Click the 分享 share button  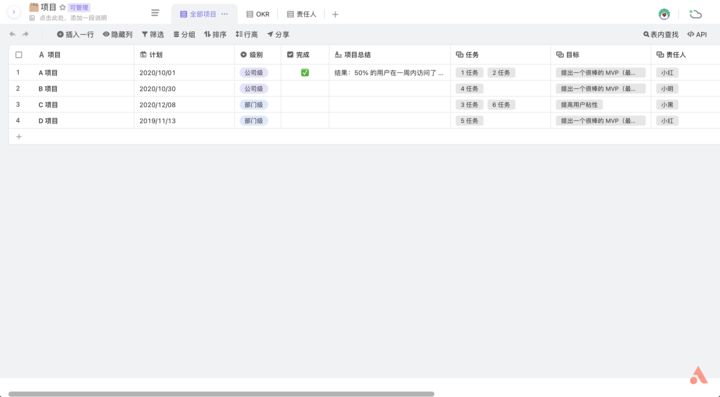(x=278, y=34)
